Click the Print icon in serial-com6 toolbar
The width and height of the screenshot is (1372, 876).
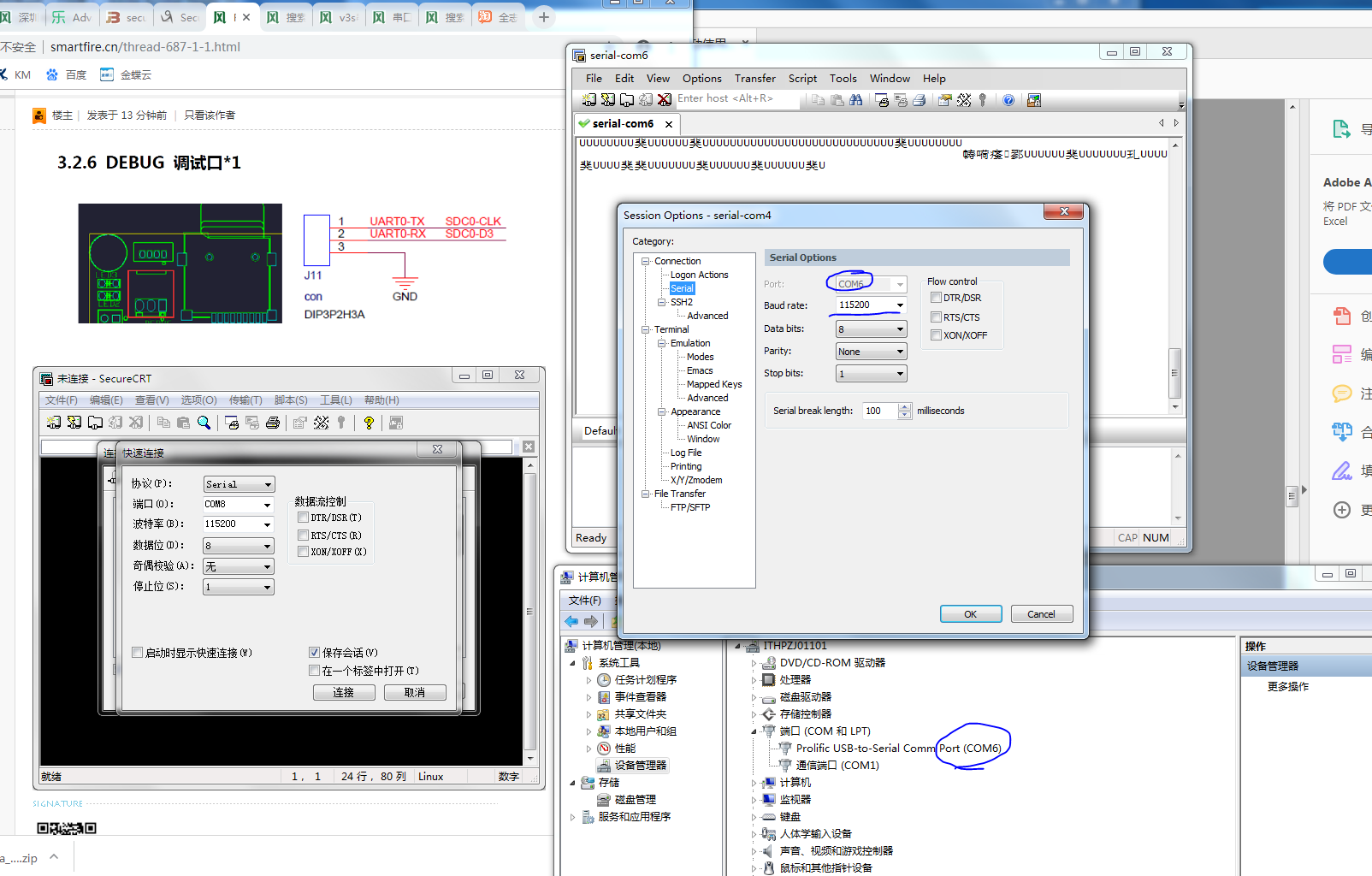(x=920, y=100)
